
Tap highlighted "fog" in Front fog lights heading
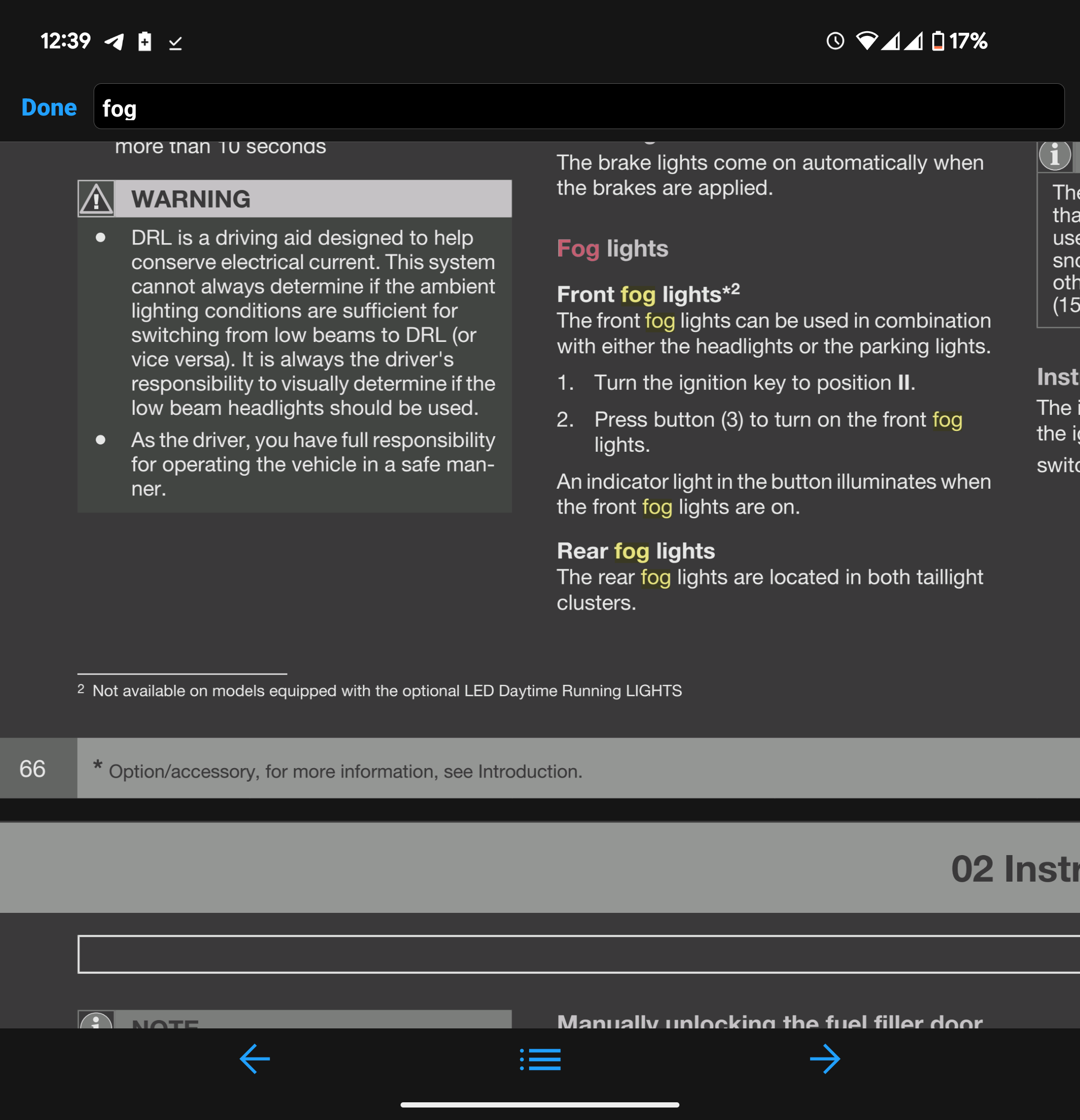[x=637, y=295]
